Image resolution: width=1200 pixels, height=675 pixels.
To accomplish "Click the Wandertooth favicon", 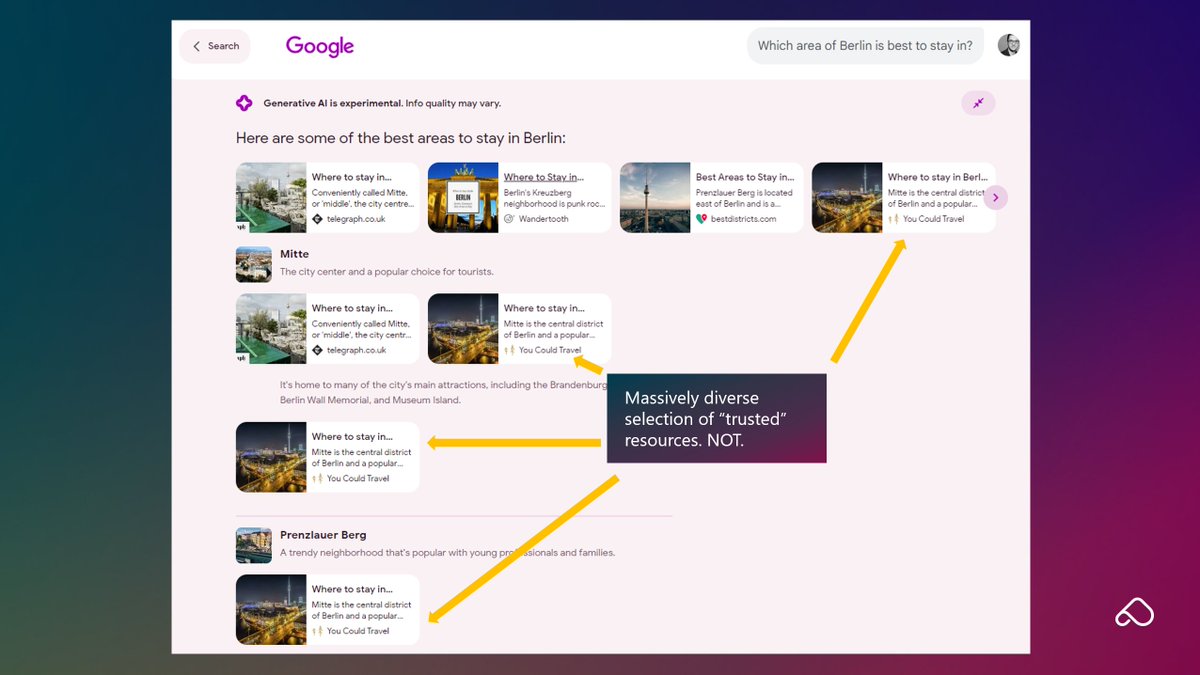I will (x=509, y=219).
